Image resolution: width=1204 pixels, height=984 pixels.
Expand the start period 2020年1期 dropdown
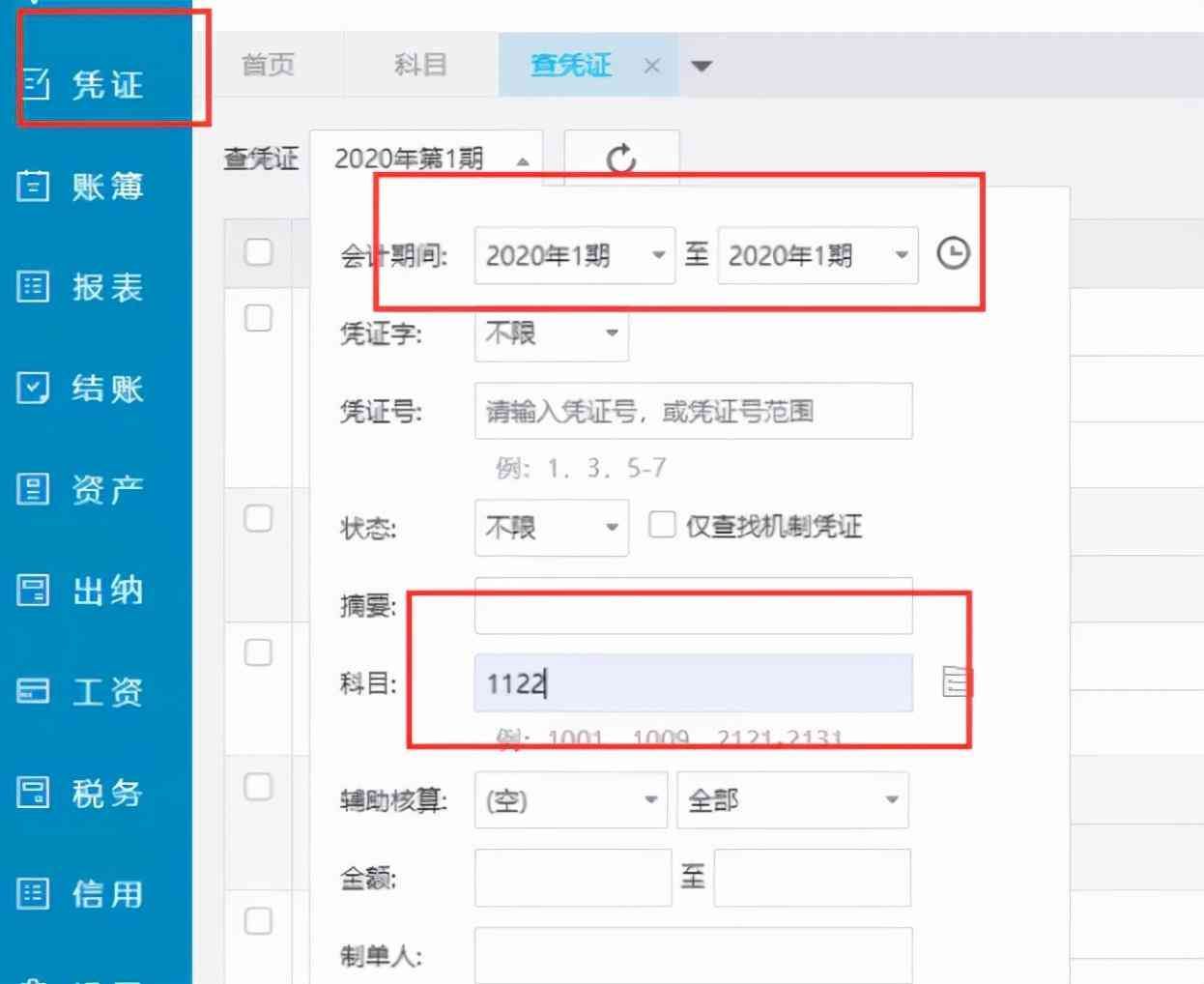tap(574, 255)
